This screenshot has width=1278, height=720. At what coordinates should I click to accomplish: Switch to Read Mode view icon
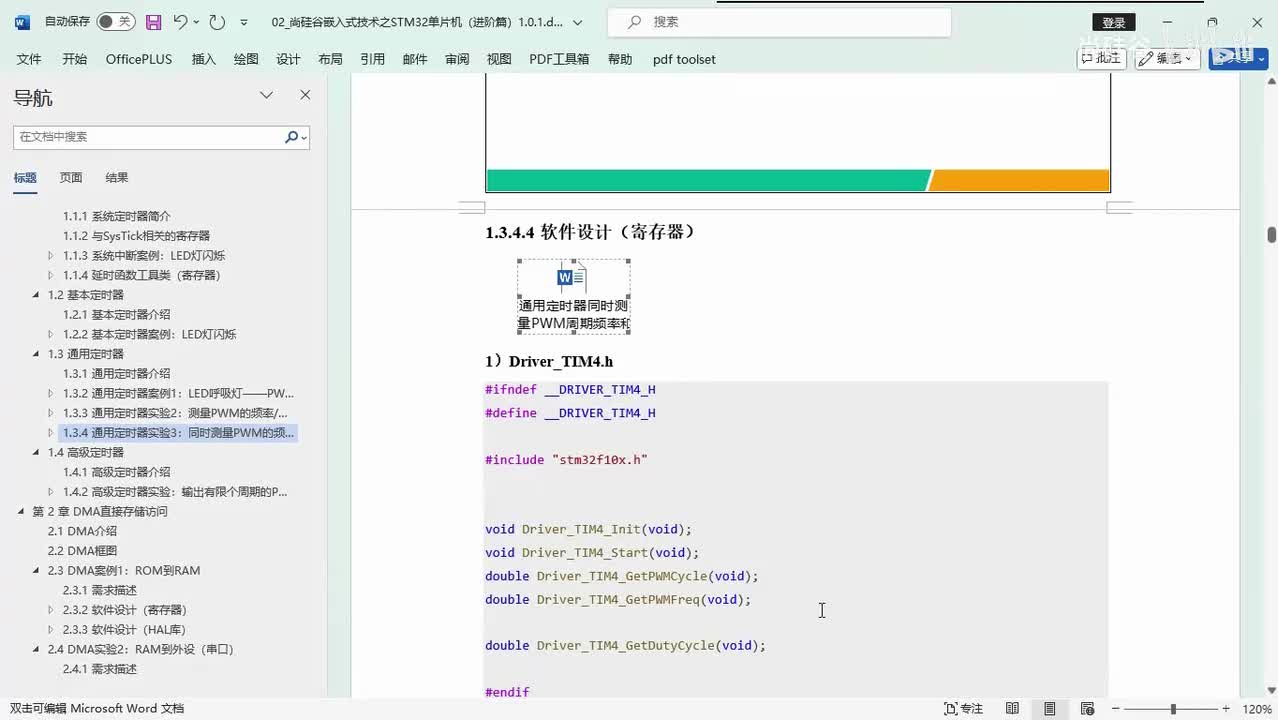tap(1012, 709)
